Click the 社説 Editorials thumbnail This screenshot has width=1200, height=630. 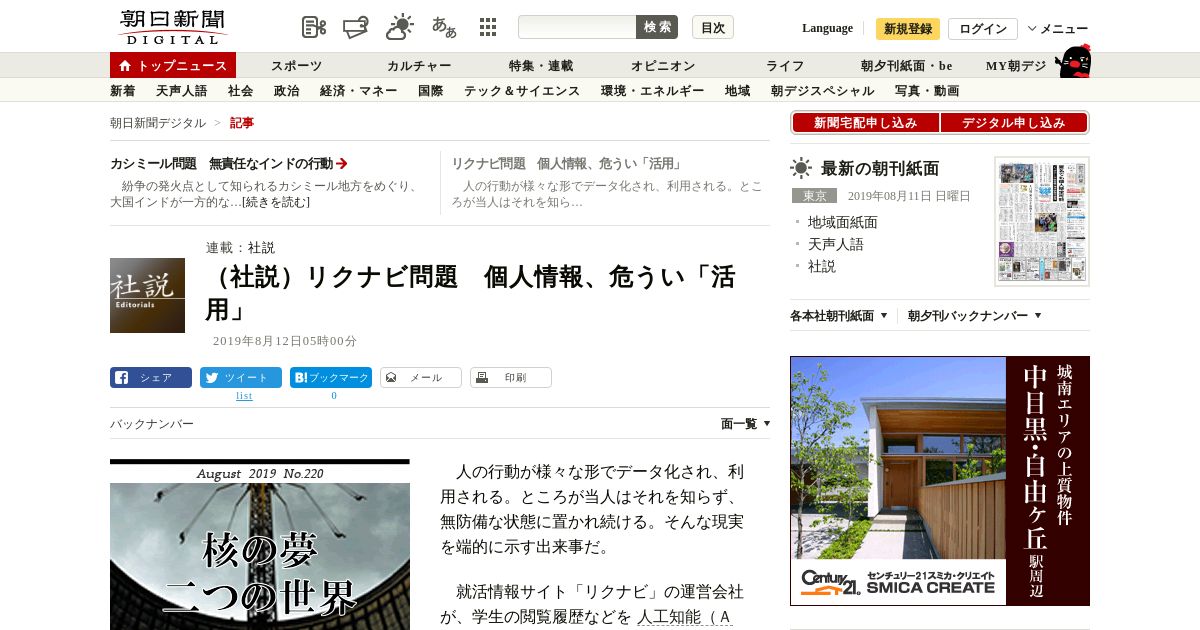[x=147, y=295]
